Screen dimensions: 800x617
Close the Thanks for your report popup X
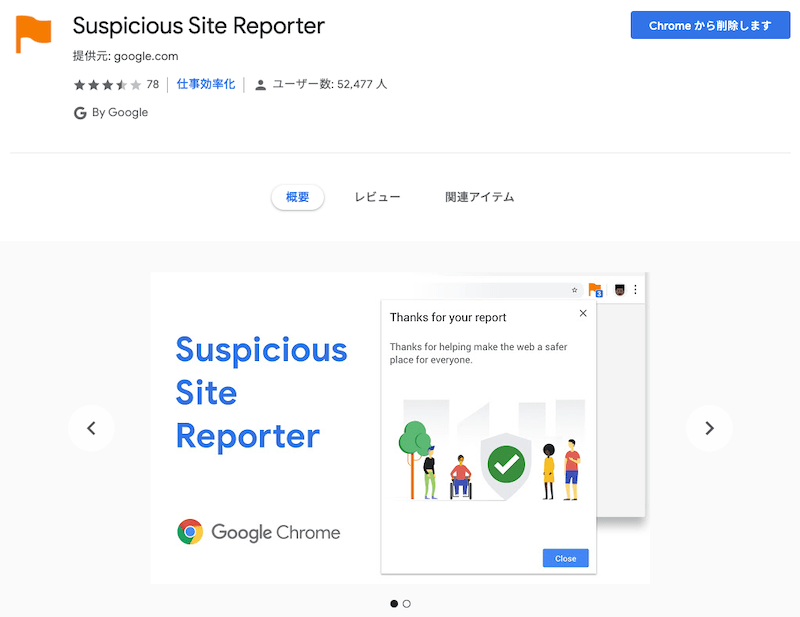(x=583, y=313)
